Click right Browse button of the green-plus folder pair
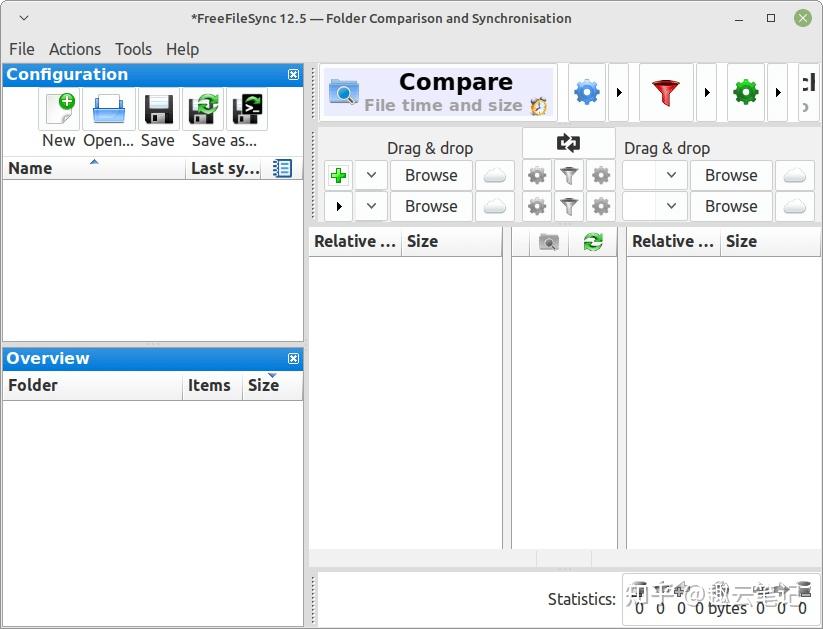The height and width of the screenshot is (629, 823). [731, 175]
